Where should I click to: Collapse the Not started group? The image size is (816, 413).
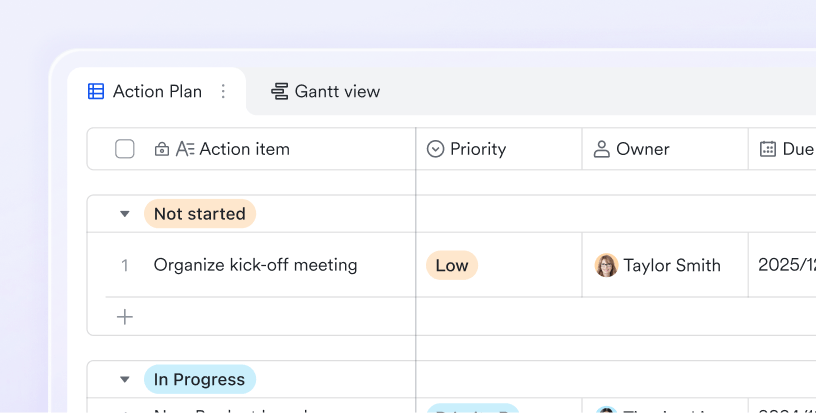tap(124, 214)
